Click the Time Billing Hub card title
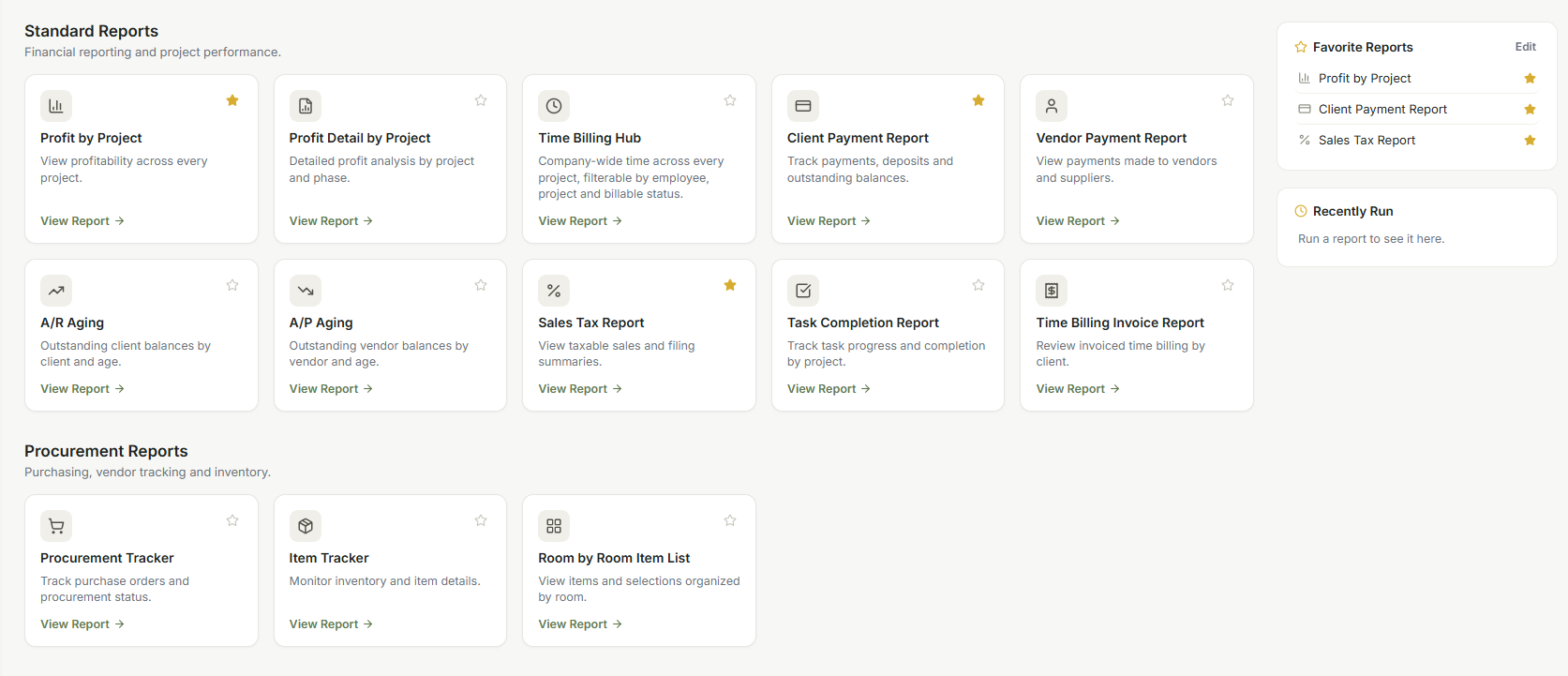Viewport: 1568px width, 676px height. tap(590, 138)
